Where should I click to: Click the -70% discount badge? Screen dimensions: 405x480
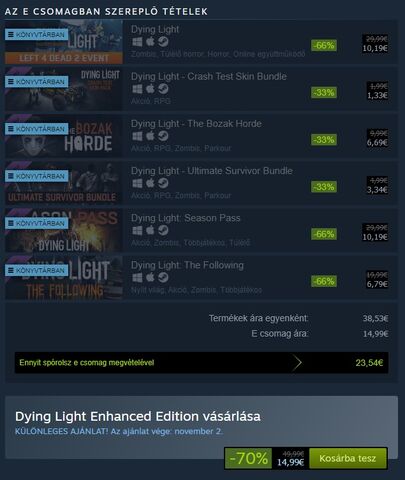pyautogui.click(x=248, y=458)
